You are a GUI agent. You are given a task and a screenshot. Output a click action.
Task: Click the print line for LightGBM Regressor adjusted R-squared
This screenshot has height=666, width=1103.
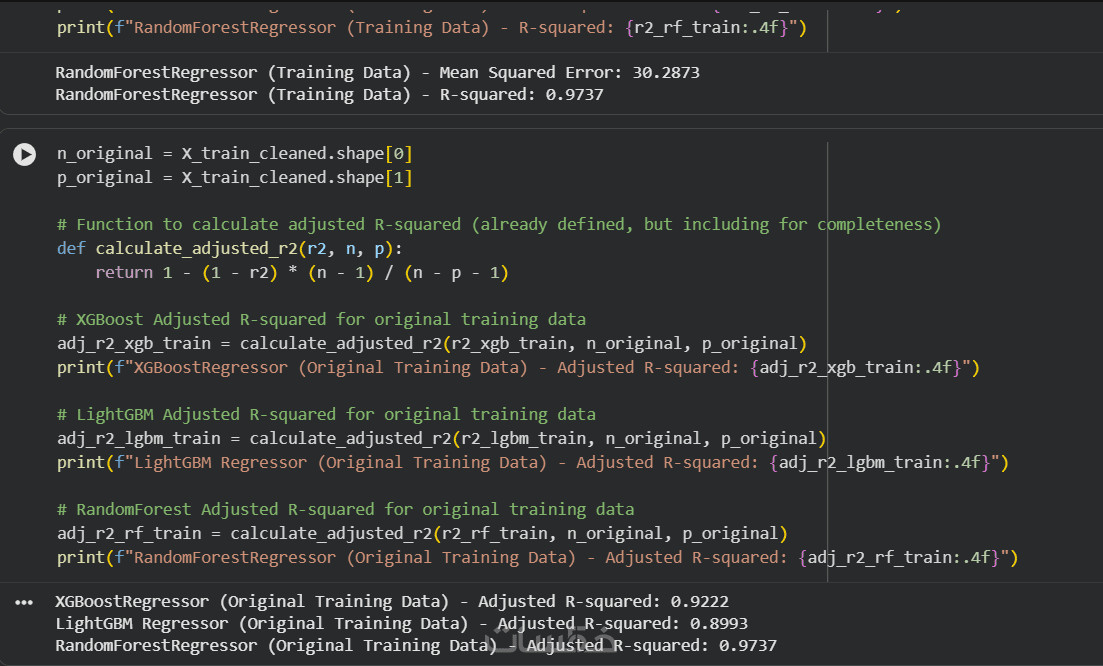[533, 463]
